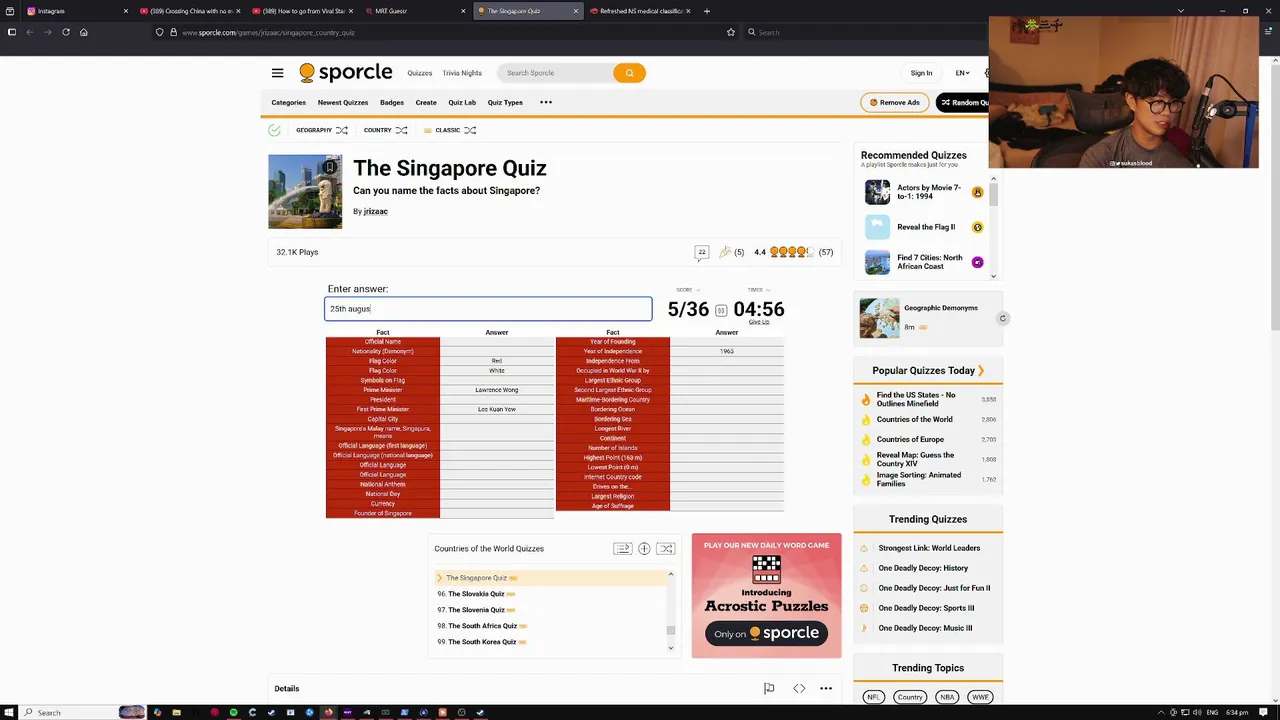Image resolution: width=1280 pixels, height=720 pixels.
Task: Open the EN language dropdown
Action: [x=962, y=73]
